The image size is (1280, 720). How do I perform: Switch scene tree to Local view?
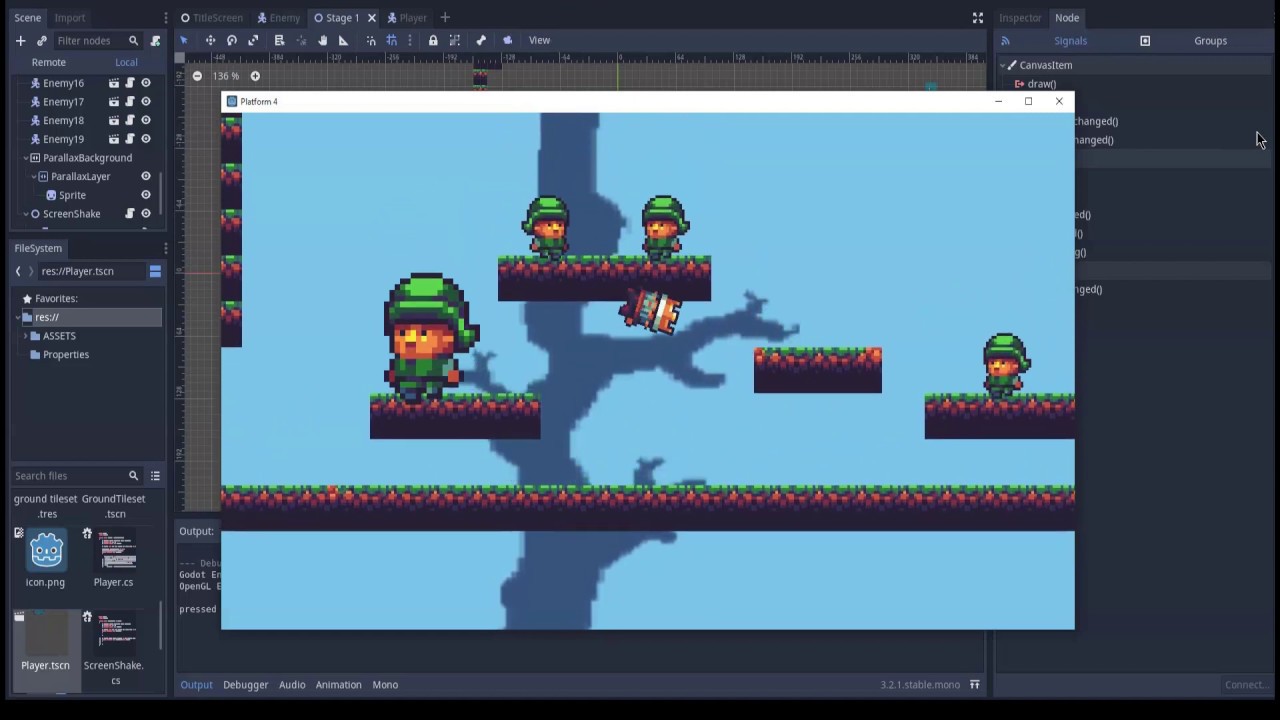click(x=126, y=62)
